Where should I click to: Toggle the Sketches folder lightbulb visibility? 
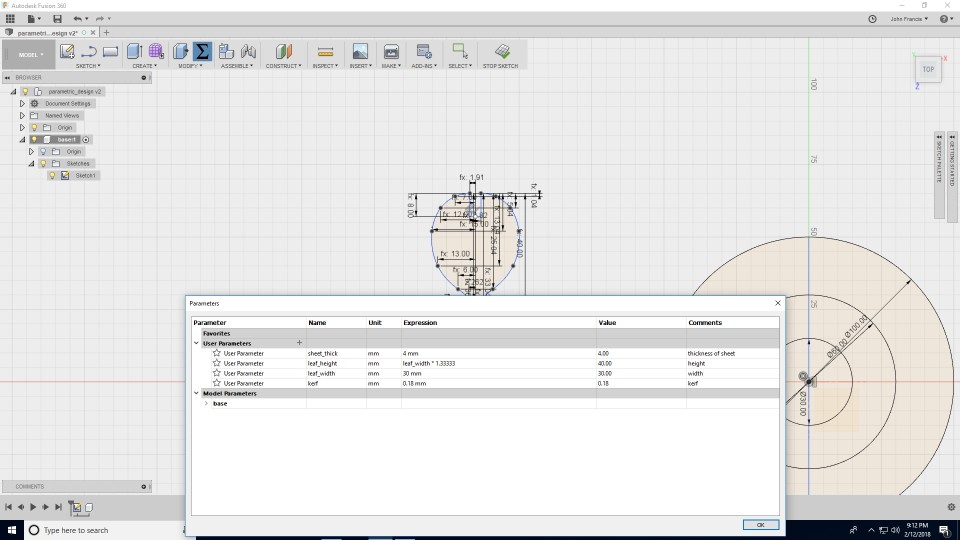click(43, 164)
